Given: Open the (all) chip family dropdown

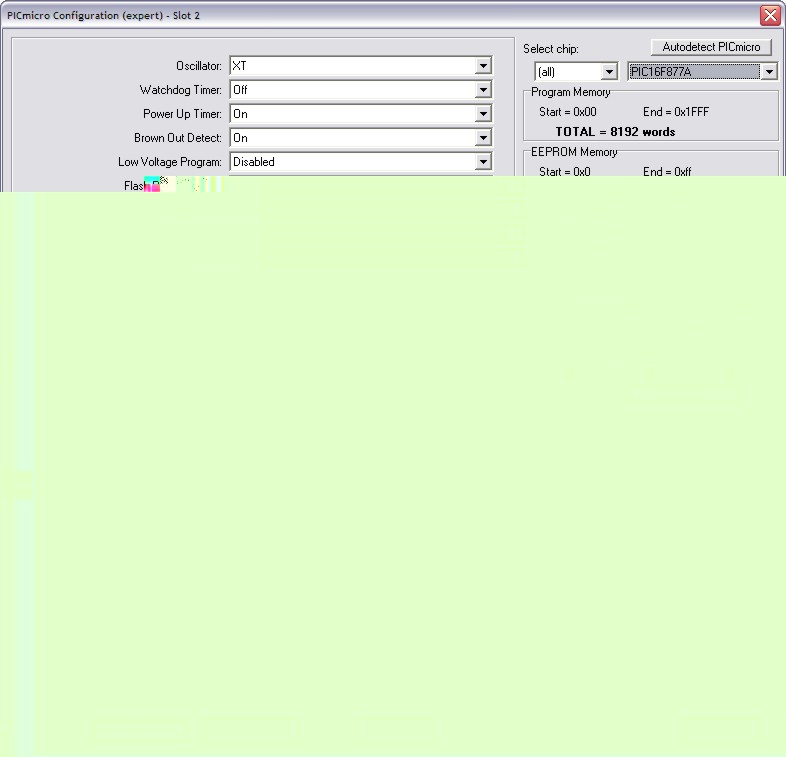Looking at the screenshot, I should point(576,72).
